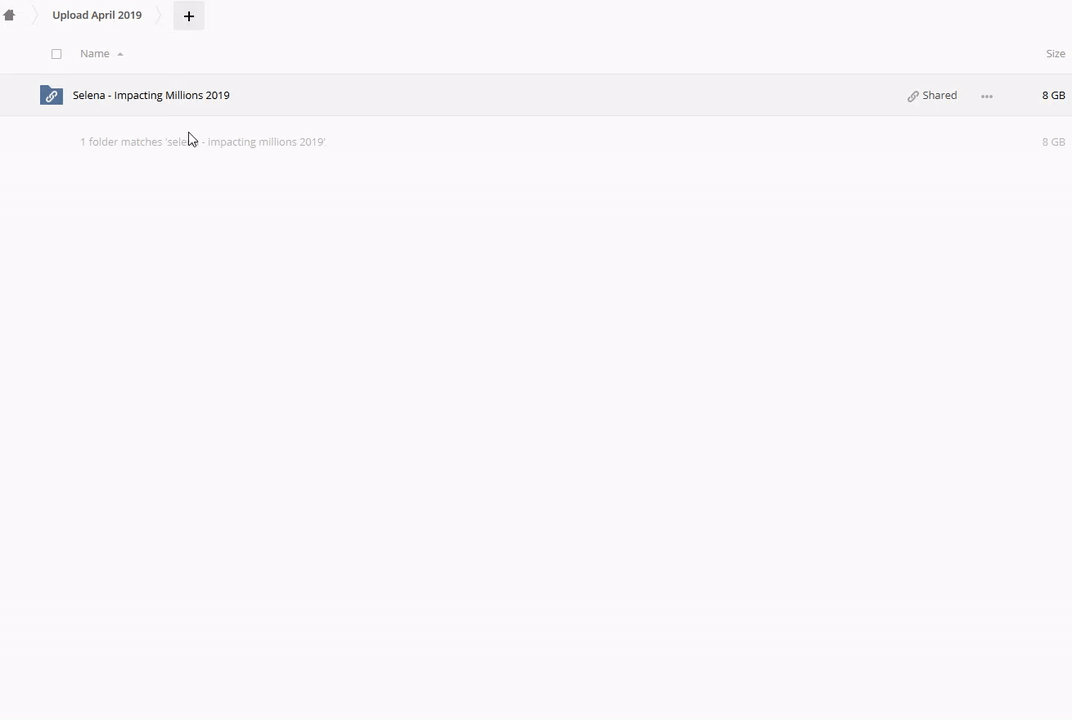Go to the home folder icon
Viewport: 1072px width, 720px height.
[x=9, y=15]
